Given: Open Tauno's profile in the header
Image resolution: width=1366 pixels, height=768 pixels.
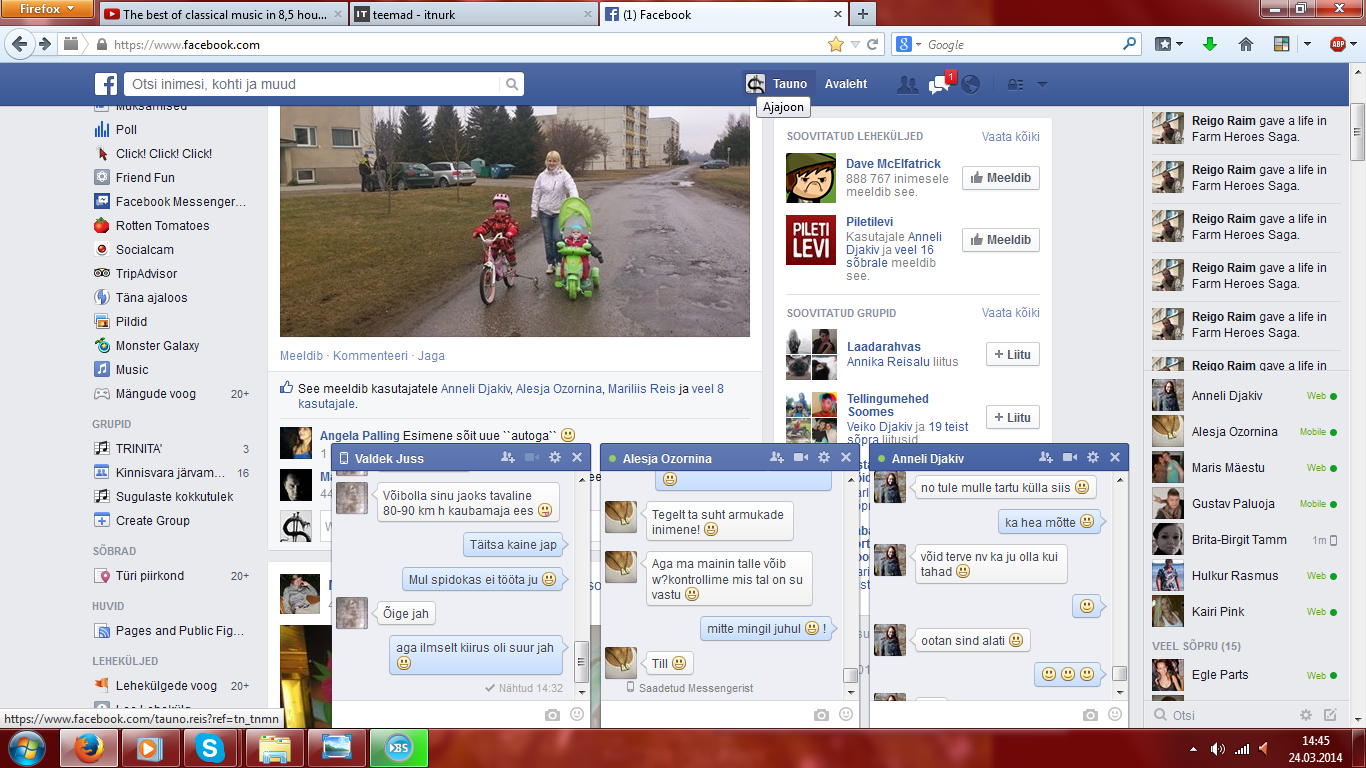Looking at the screenshot, I should click(x=778, y=85).
